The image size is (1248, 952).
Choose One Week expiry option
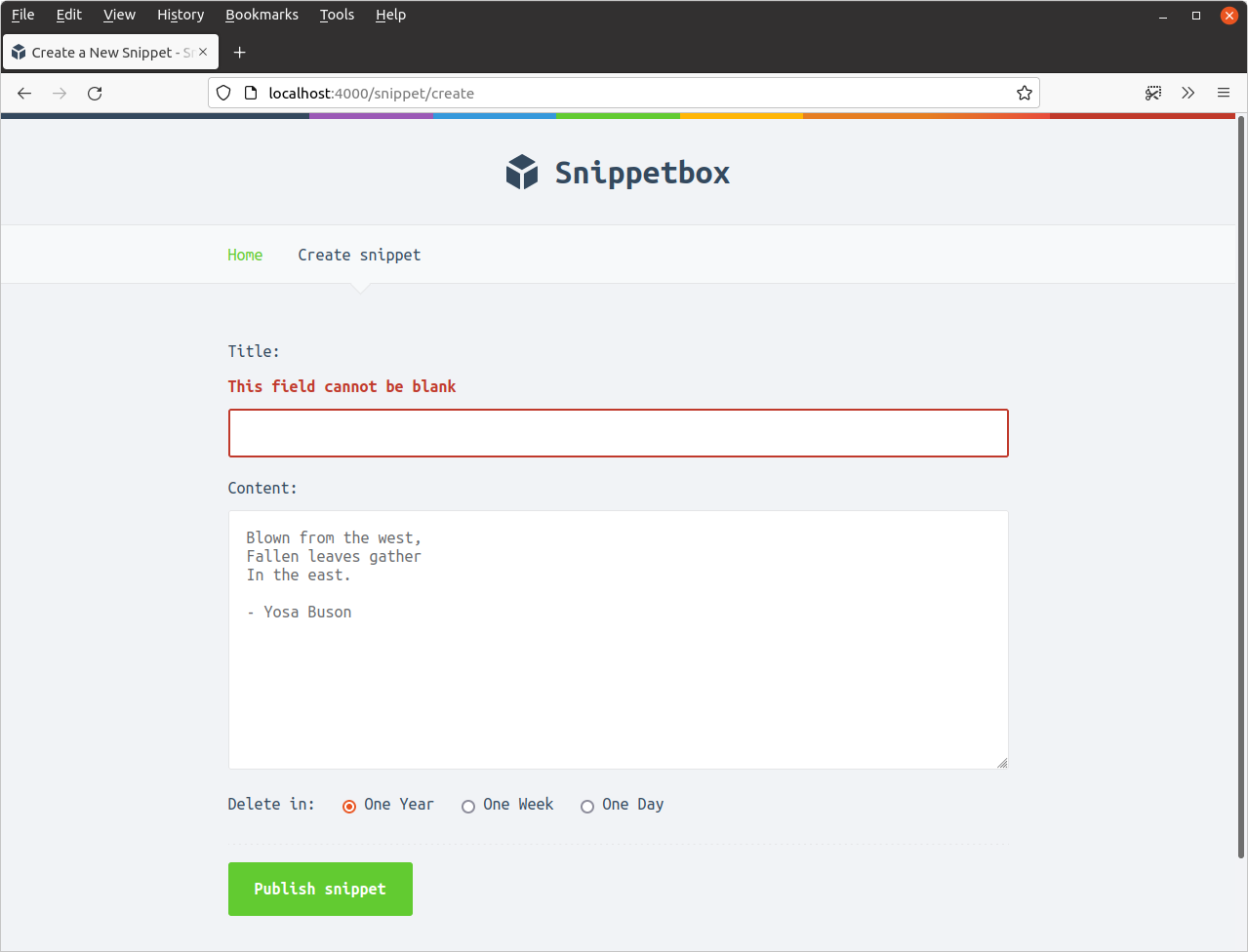point(468,806)
